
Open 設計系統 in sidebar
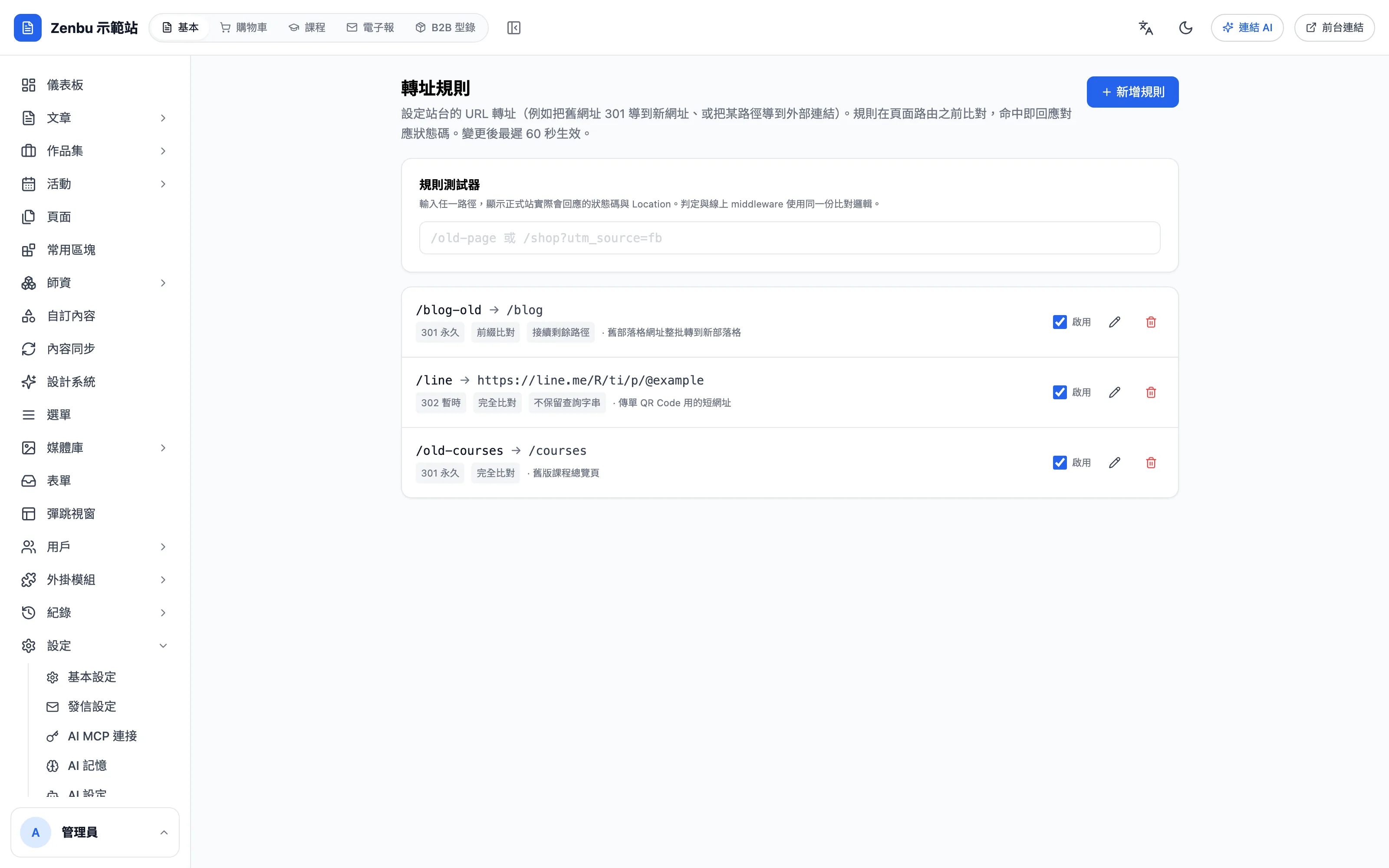95,382
